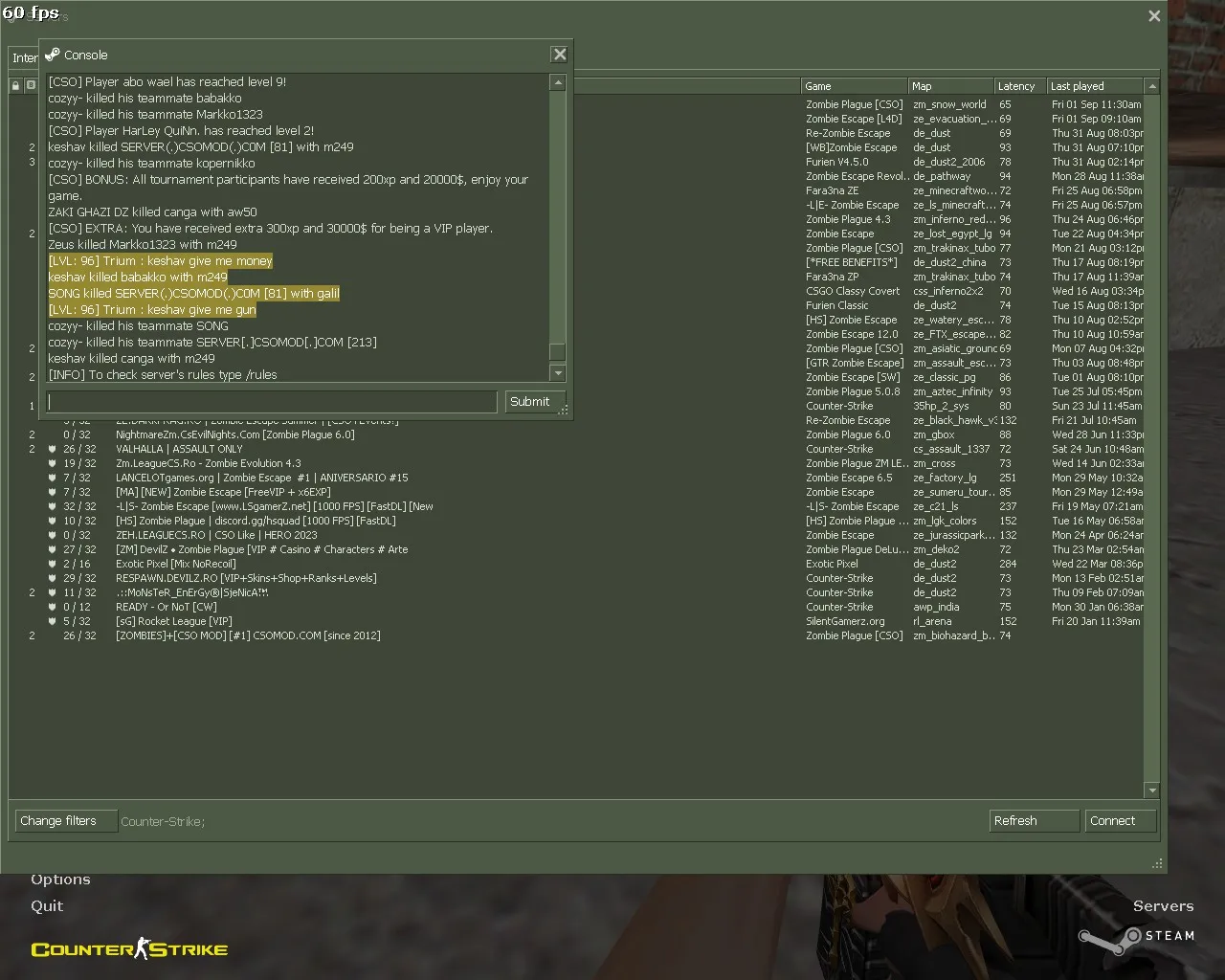Viewport: 1225px width, 980px height.
Task: Sort servers by Last played column
Action: coord(1095,86)
